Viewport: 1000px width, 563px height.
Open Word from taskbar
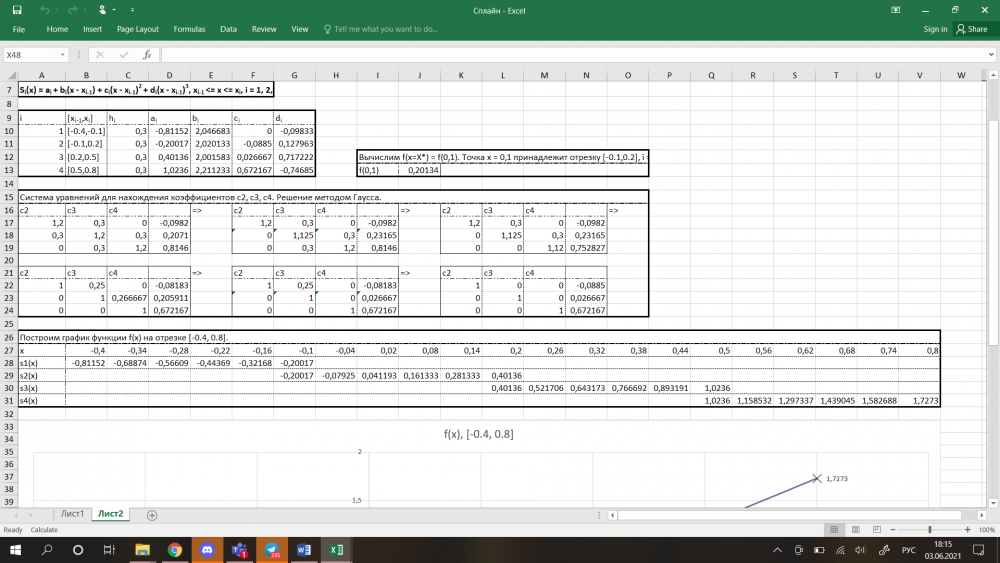point(304,550)
